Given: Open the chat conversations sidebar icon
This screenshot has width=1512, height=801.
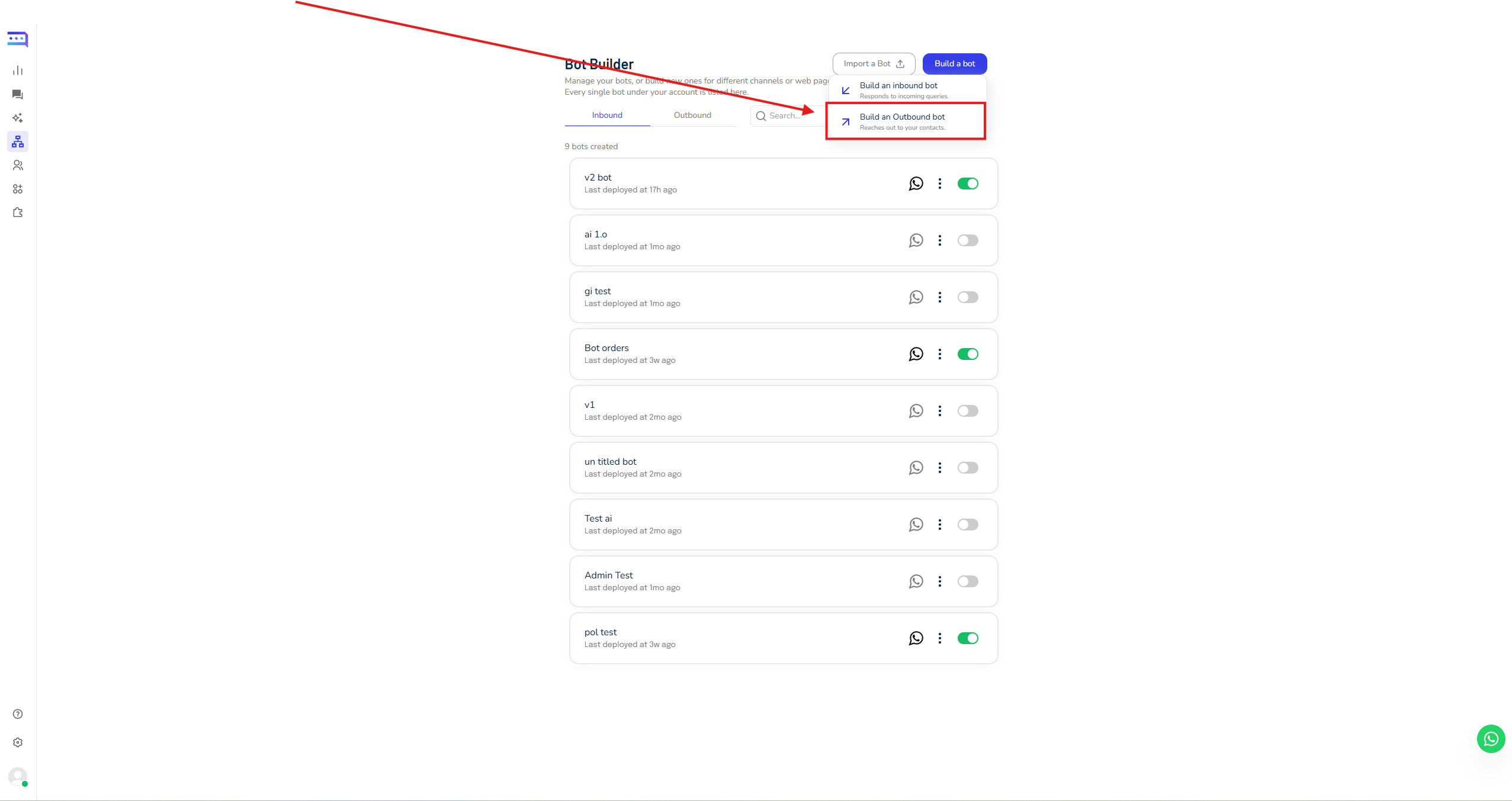Looking at the screenshot, I should point(18,94).
